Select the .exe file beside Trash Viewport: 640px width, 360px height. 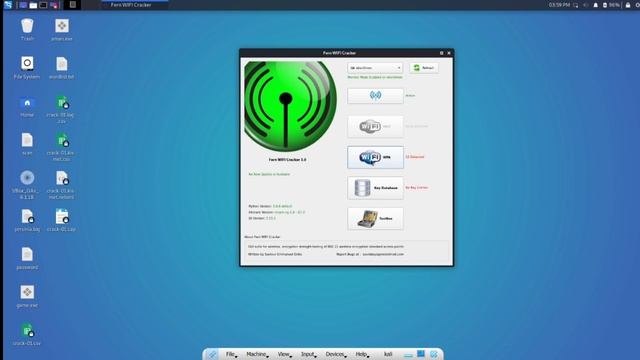(62, 29)
